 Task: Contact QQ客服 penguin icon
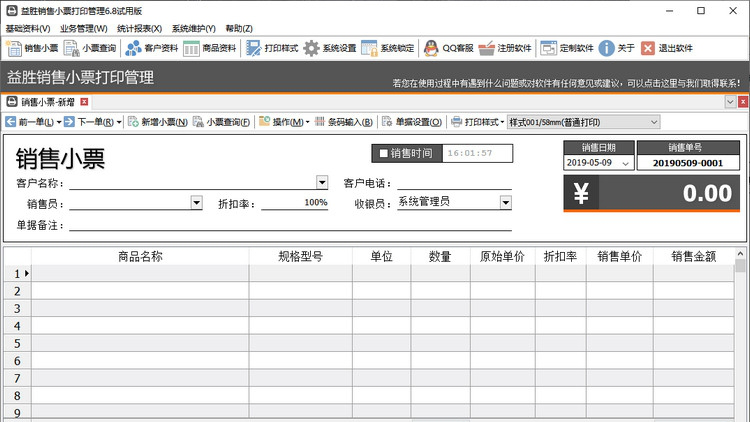point(447,48)
